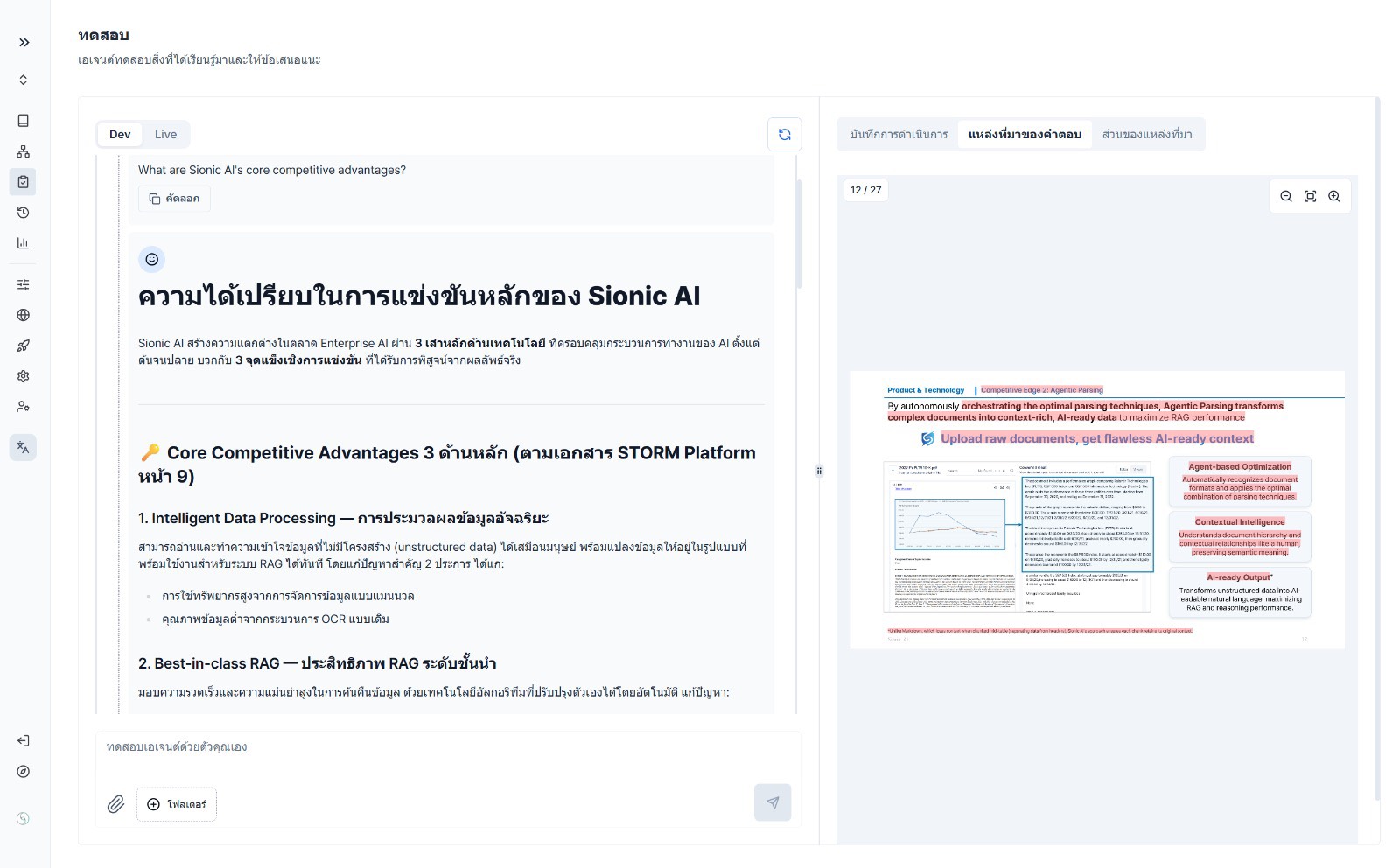Click the Sionic logo at sidebar bottom

point(24,819)
